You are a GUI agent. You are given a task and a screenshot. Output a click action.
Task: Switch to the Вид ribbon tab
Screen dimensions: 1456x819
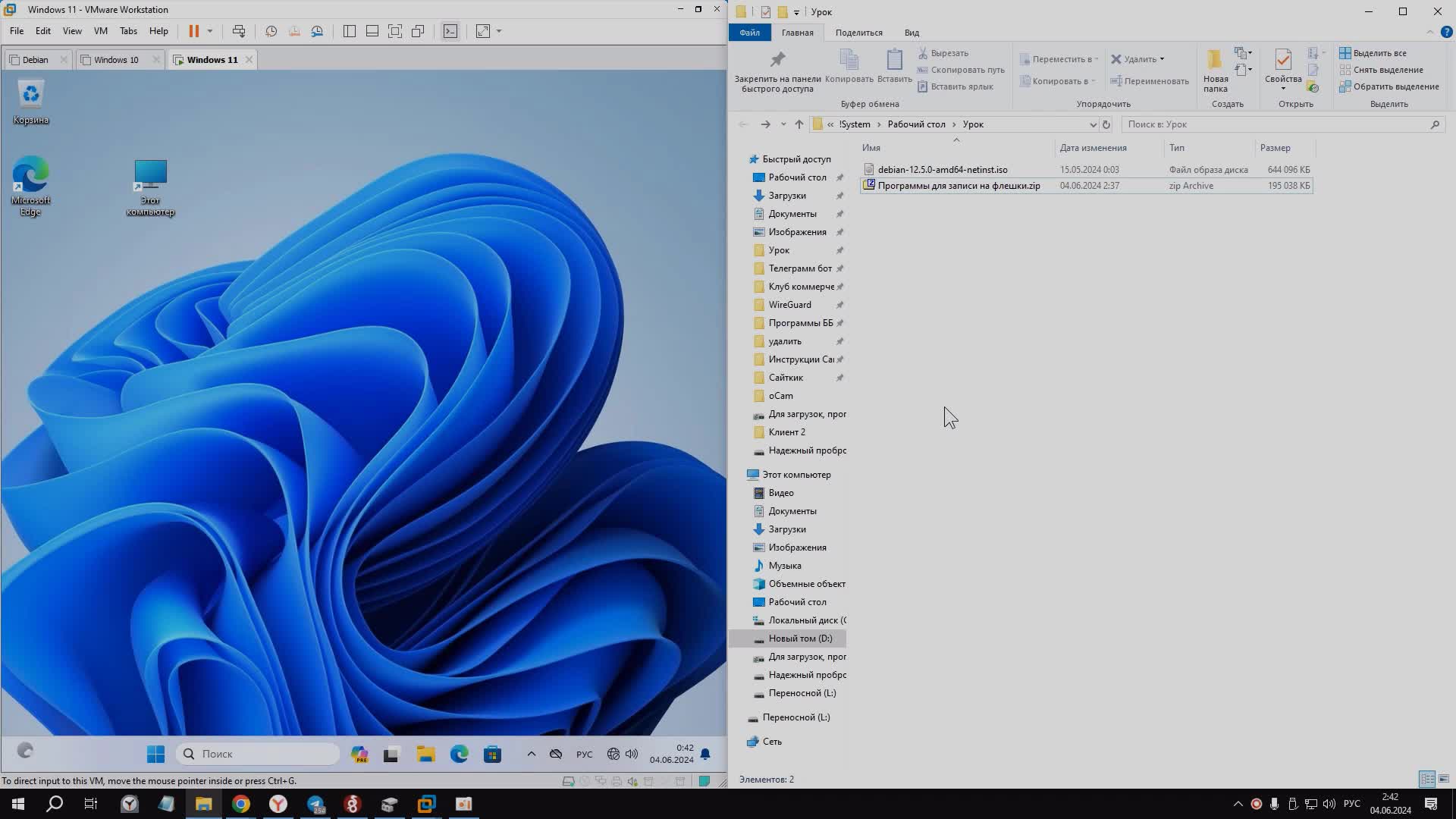(912, 33)
